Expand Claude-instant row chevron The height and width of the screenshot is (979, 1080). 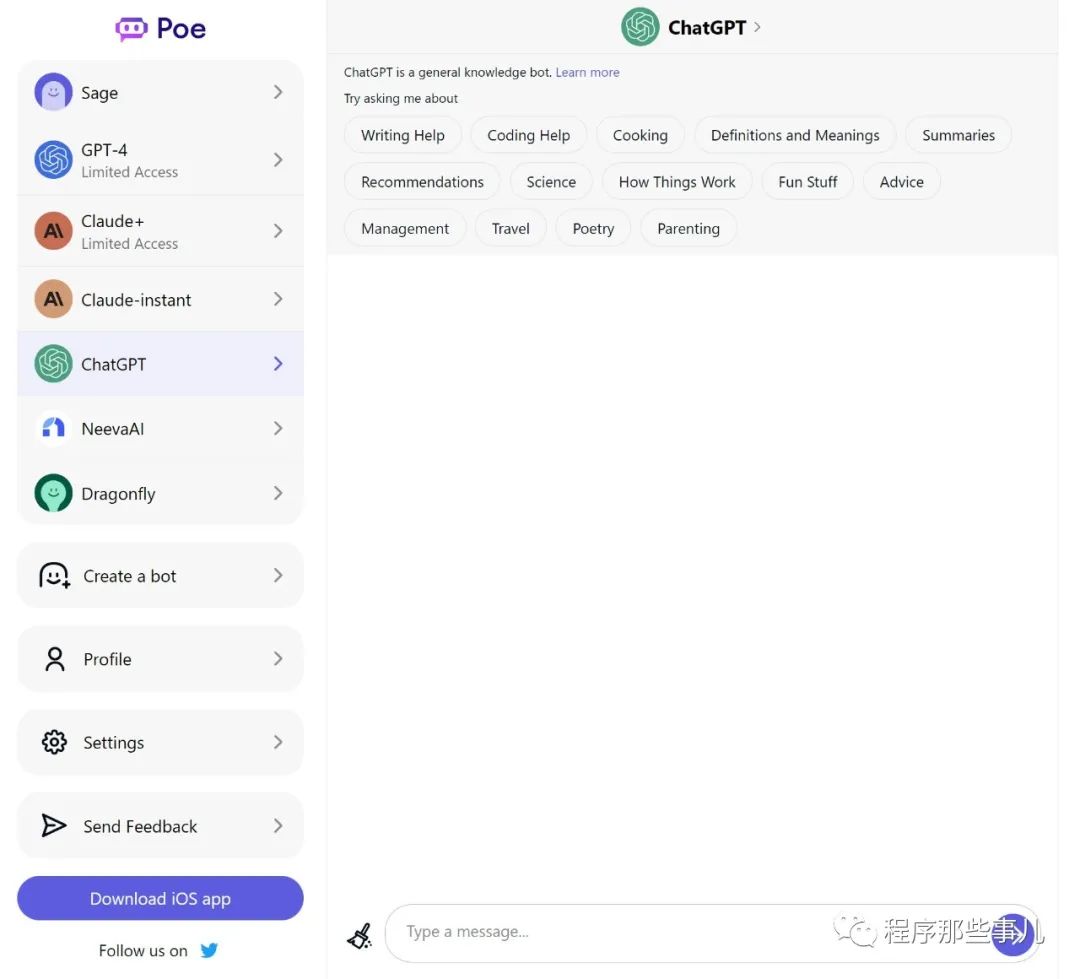tap(278, 299)
